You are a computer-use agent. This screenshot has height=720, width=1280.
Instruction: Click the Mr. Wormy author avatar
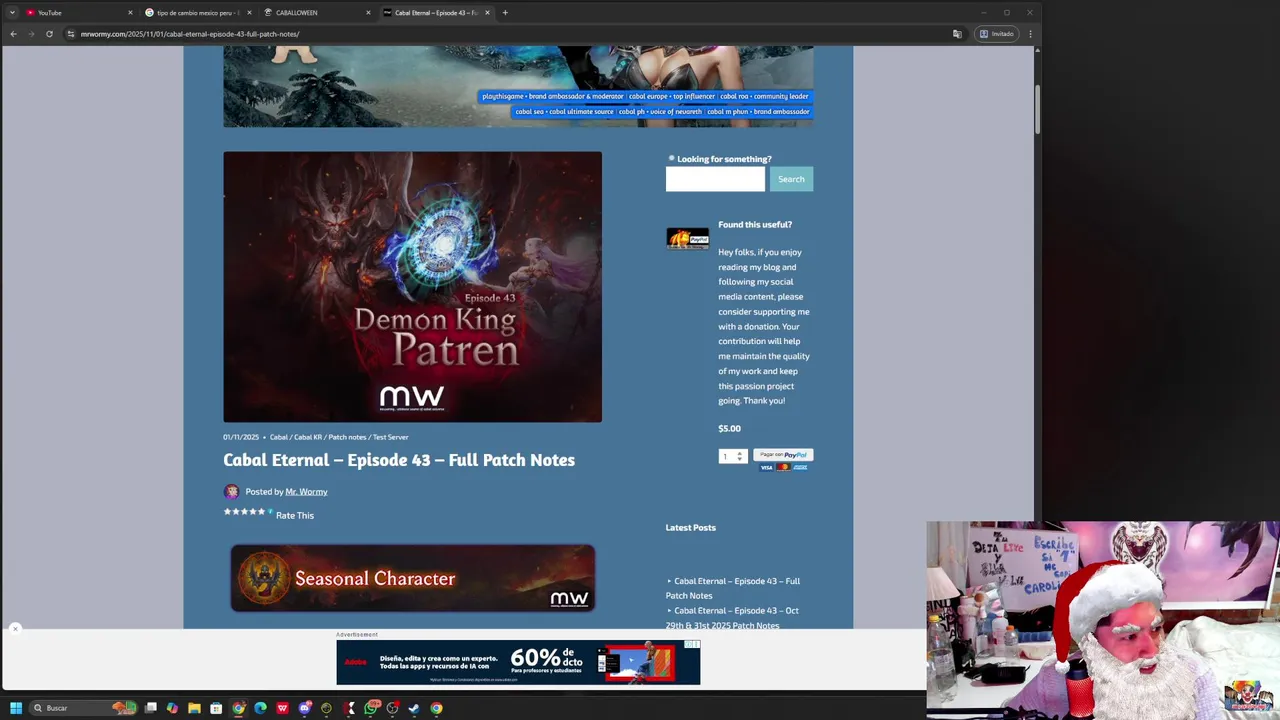point(231,492)
